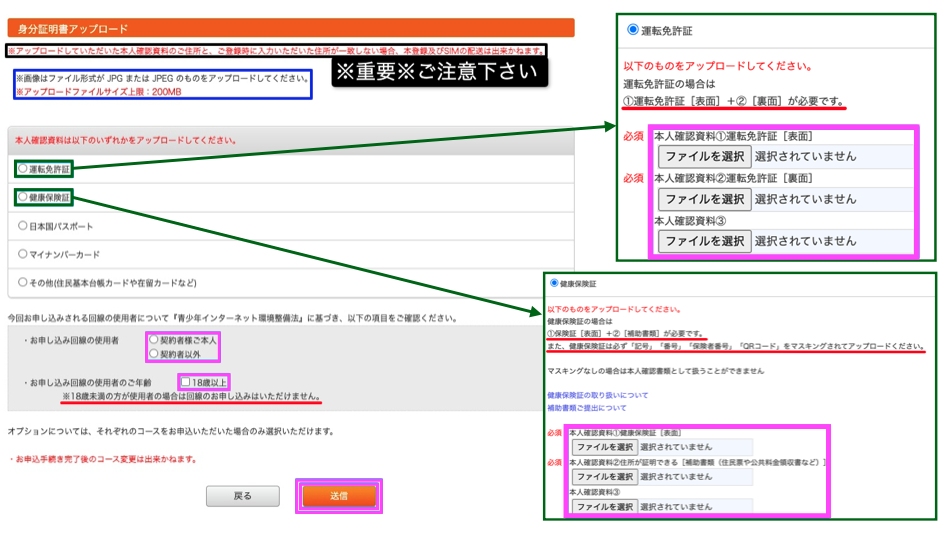Click the ※18歳未満の方が使用者の場合 warning text
The width and height of the screenshot is (946, 533).
pyautogui.click(x=191, y=397)
